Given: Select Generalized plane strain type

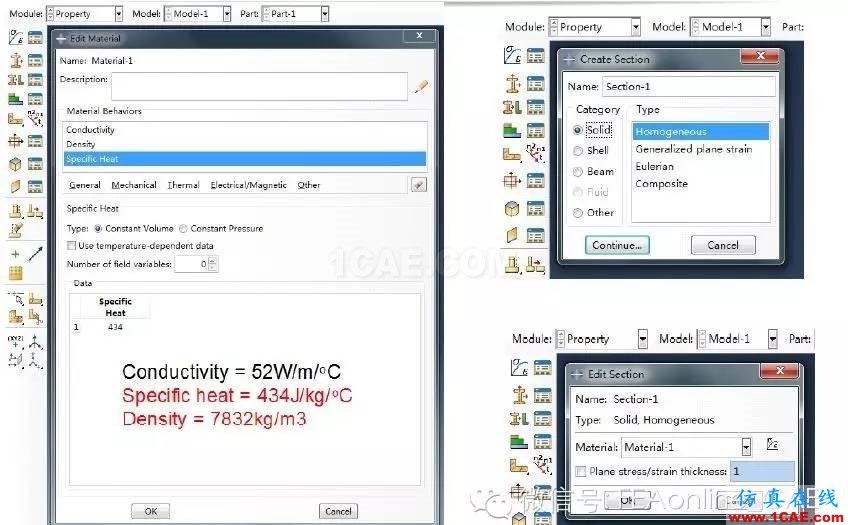Looking at the screenshot, I should [700, 149].
